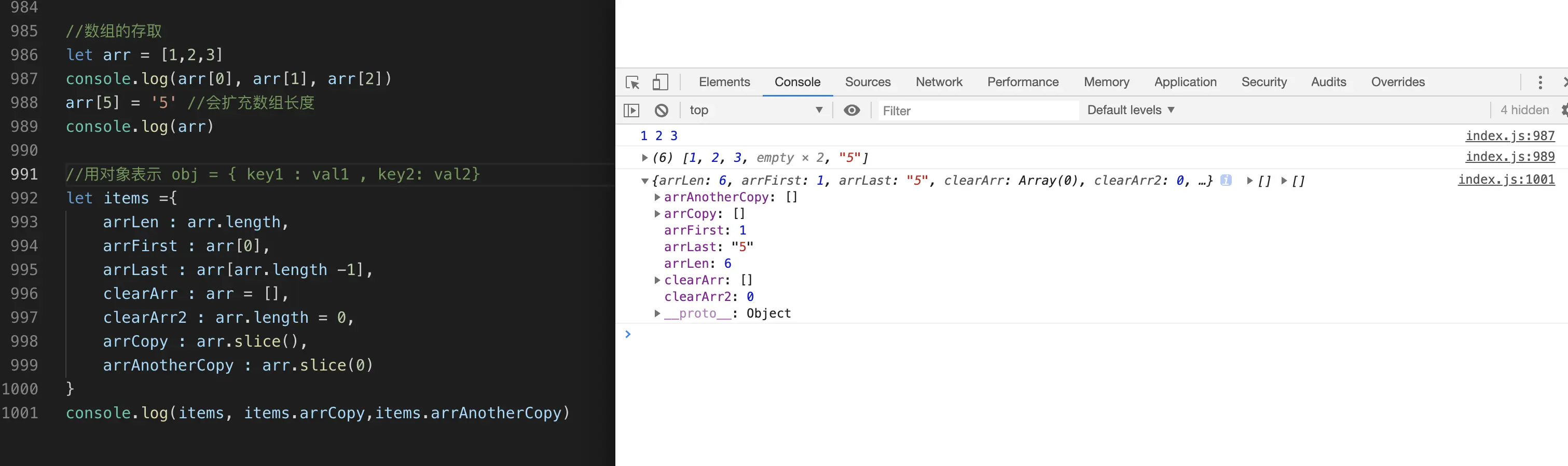Expand second empty array after object summary
Image resolution: width=1568 pixels, height=466 pixels.
(x=1284, y=181)
